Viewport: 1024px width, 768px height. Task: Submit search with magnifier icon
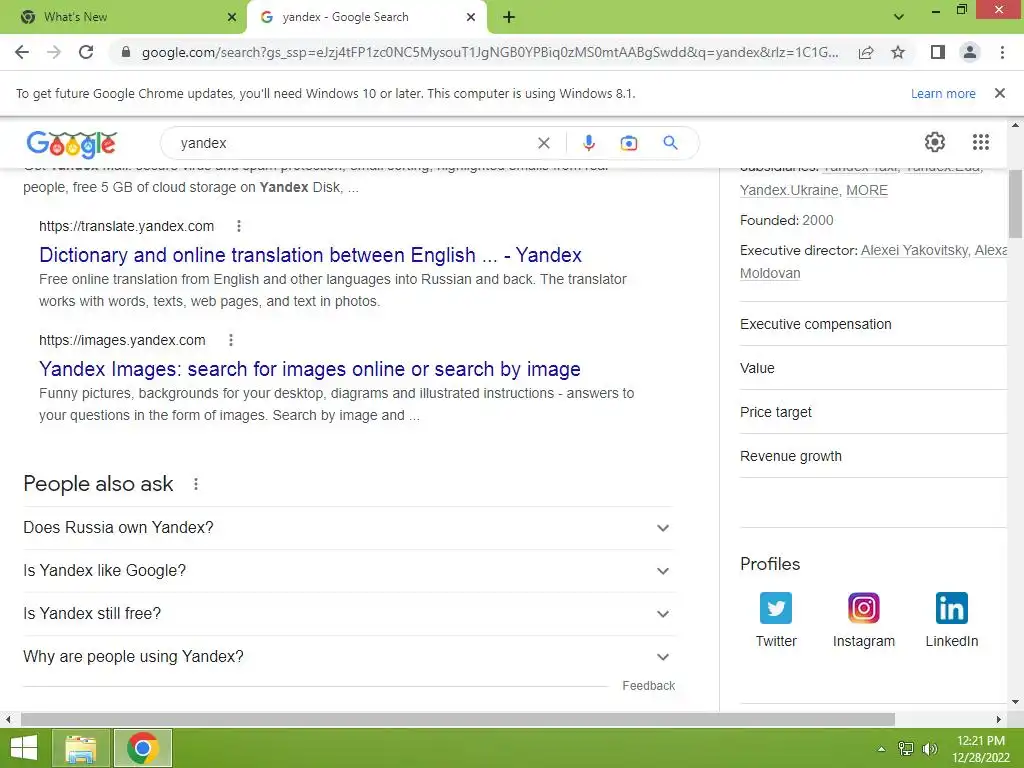670,143
